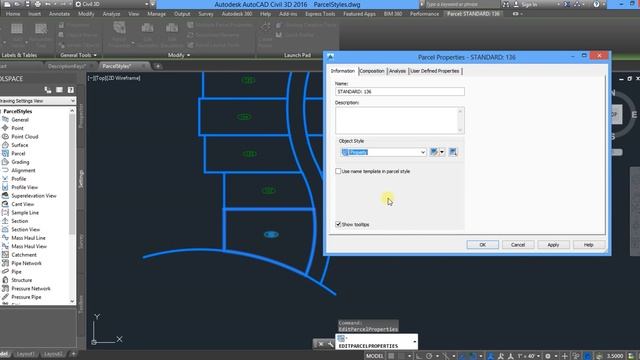Click the Toolspace tree vertical scrollbar
640x360 pixels.
point(72,206)
